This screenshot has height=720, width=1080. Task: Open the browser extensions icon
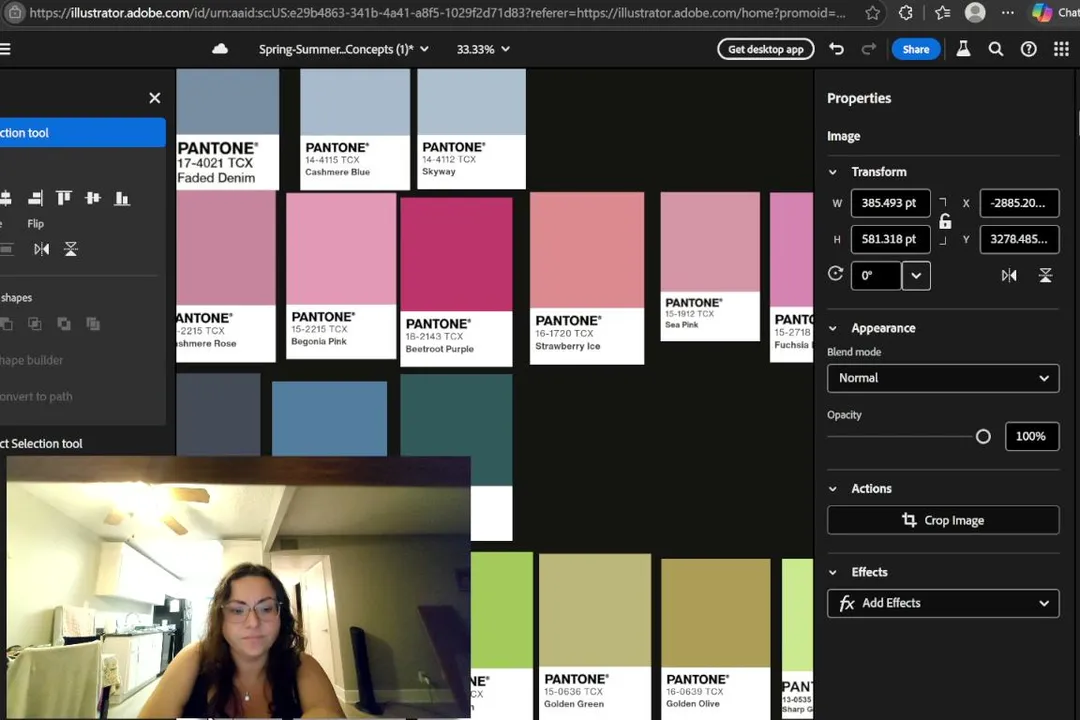(x=906, y=12)
